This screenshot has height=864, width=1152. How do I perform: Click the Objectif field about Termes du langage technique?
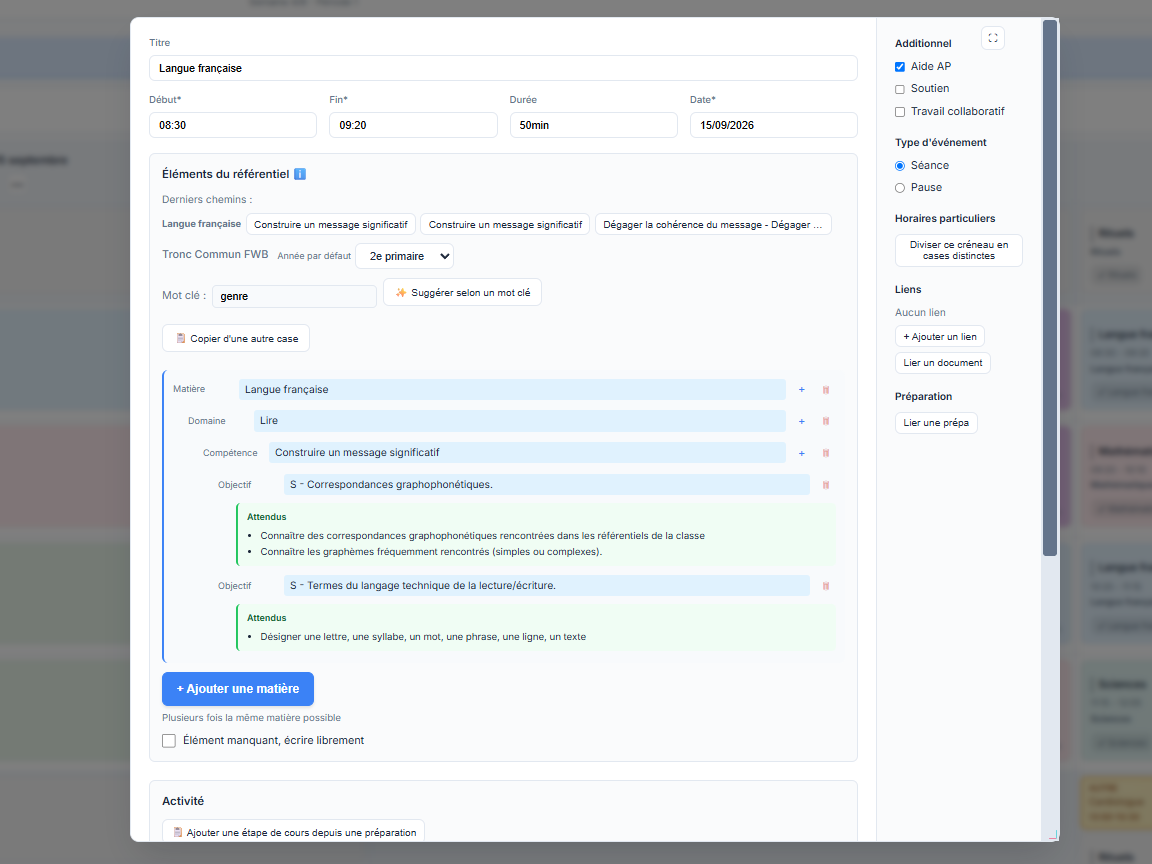pyautogui.click(x=547, y=586)
